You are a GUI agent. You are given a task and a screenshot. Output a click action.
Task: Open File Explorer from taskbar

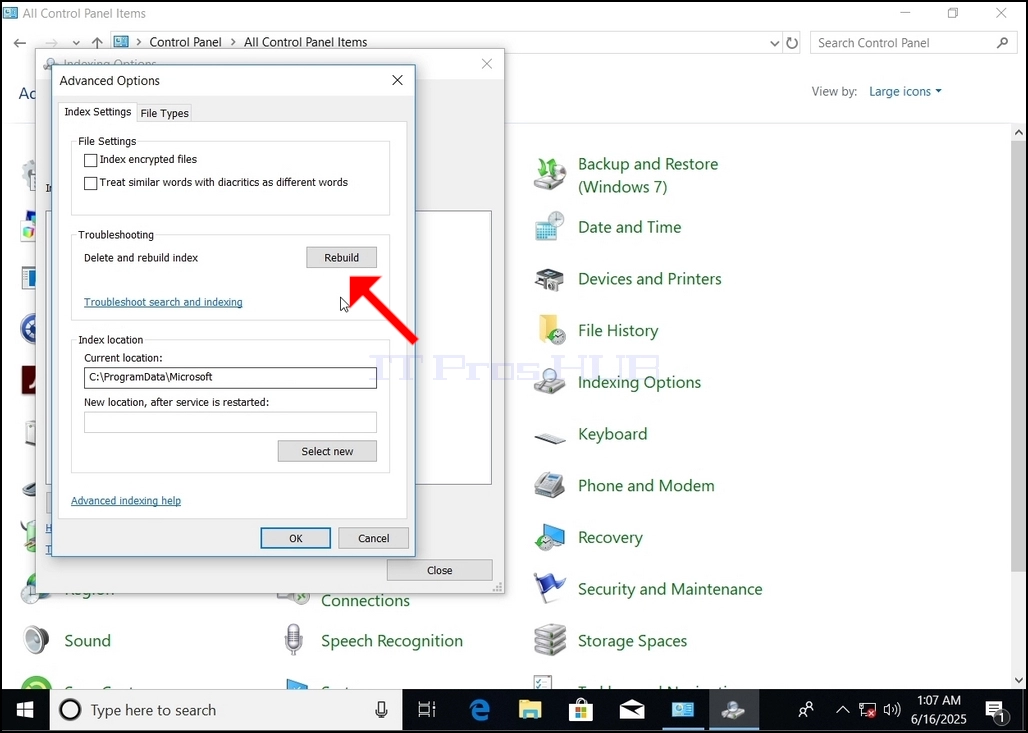point(530,710)
